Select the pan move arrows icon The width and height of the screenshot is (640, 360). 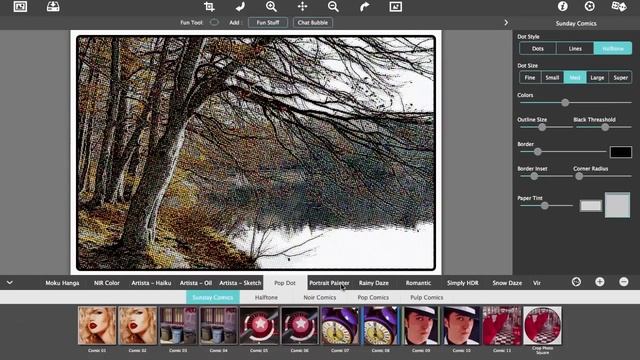click(302, 6)
